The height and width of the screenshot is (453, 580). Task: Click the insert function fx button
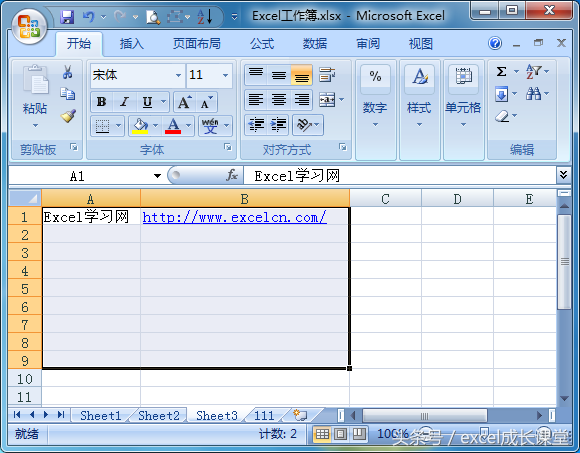pyautogui.click(x=232, y=175)
